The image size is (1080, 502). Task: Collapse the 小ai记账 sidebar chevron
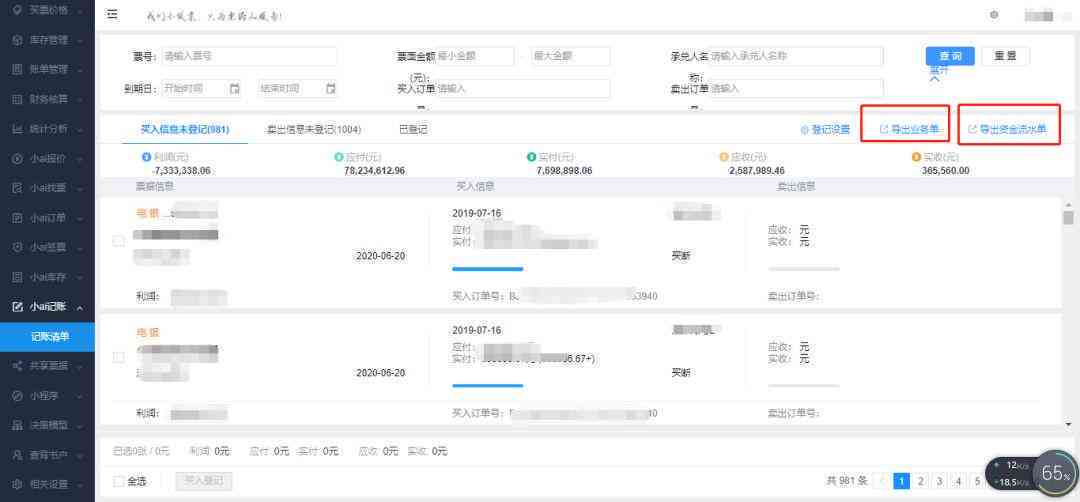[x=81, y=308]
